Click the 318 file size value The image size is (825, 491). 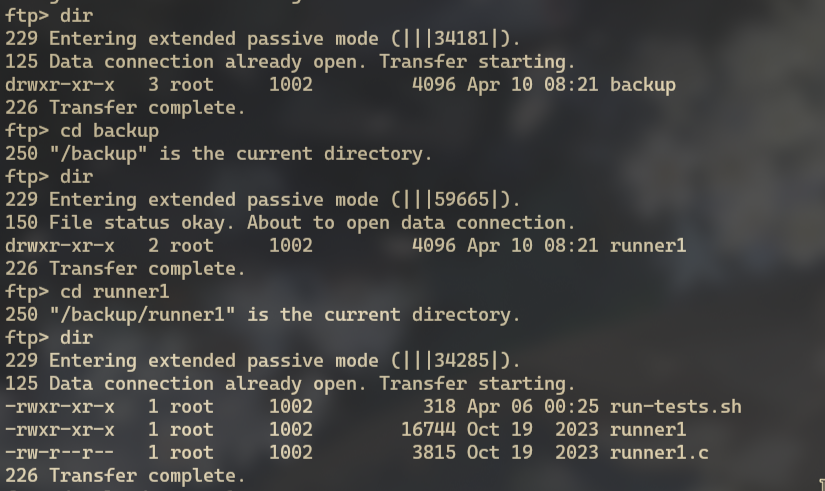point(439,407)
